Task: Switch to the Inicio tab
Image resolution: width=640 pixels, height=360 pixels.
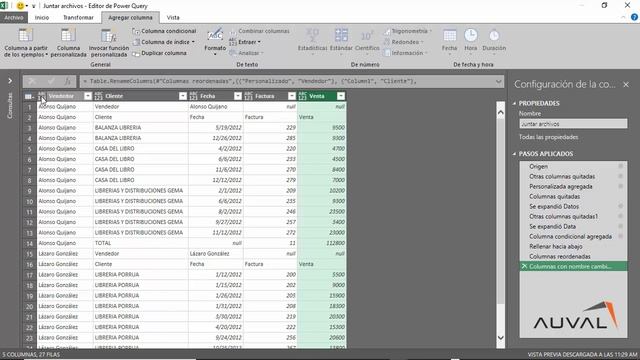Action: click(42, 18)
